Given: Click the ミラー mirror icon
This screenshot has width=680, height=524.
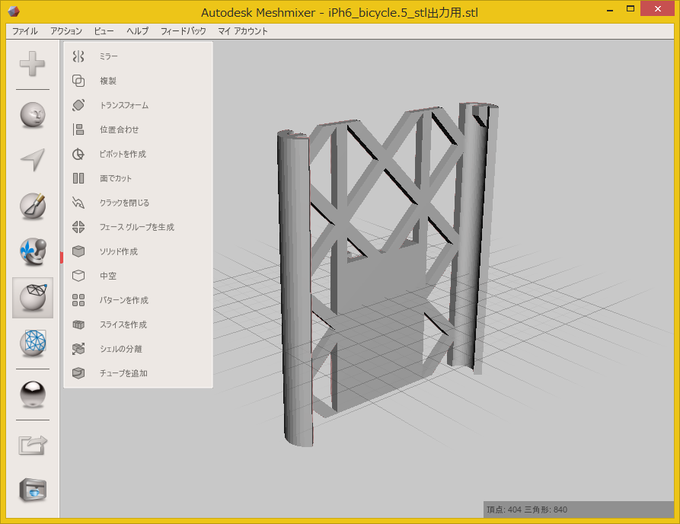Looking at the screenshot, I should [x=78, y=56].
